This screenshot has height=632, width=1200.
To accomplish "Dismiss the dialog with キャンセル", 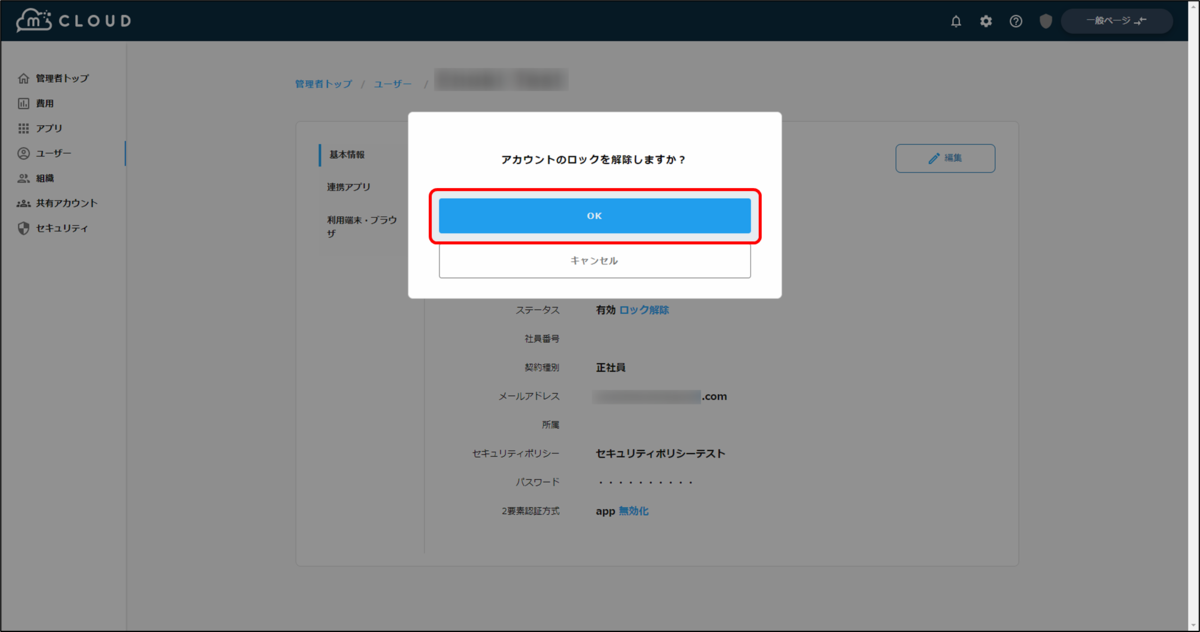I will click(595, 260).
